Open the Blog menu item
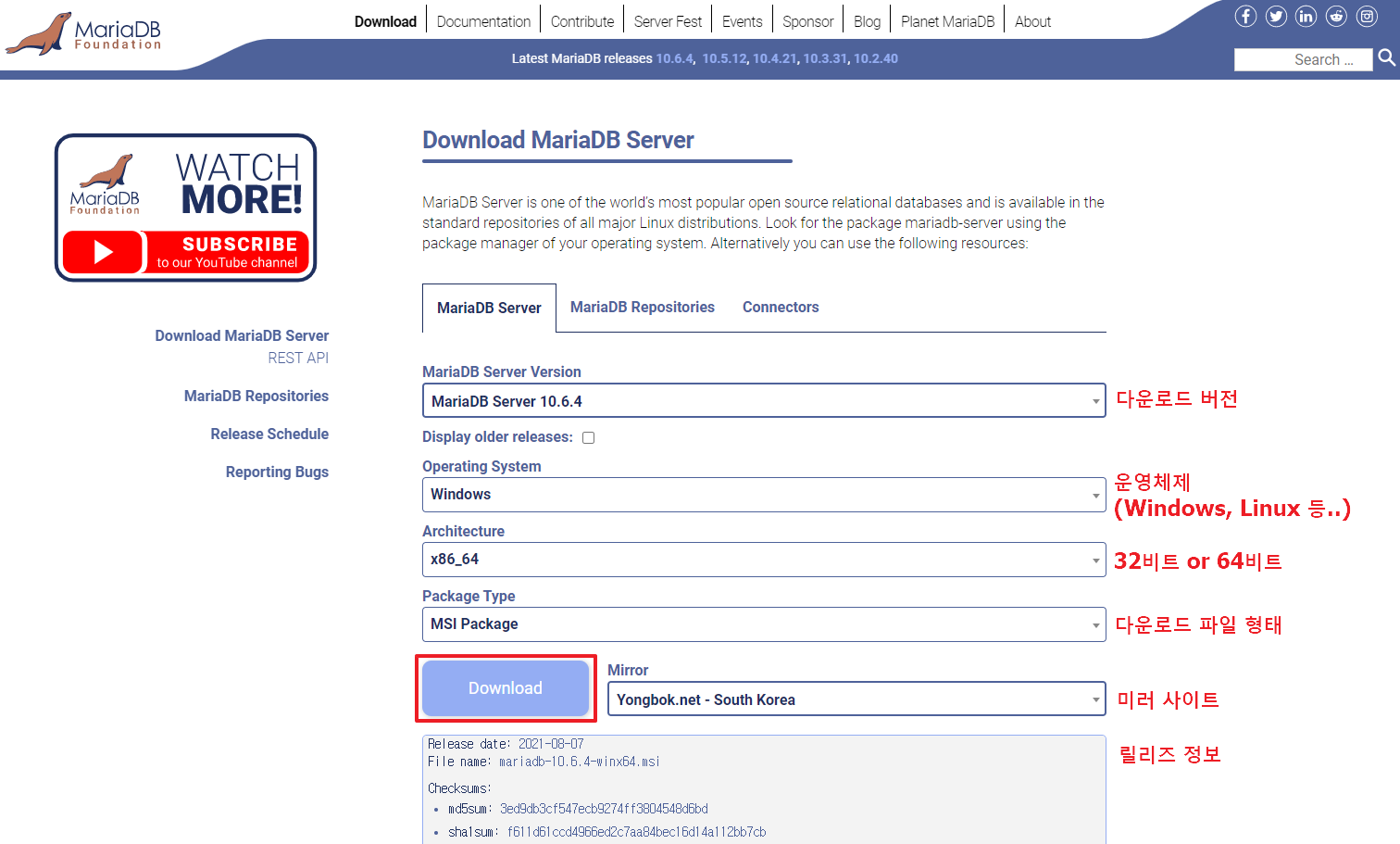Image resolution: width=1400 pixels, height=844 pixels. pos(867,21)
